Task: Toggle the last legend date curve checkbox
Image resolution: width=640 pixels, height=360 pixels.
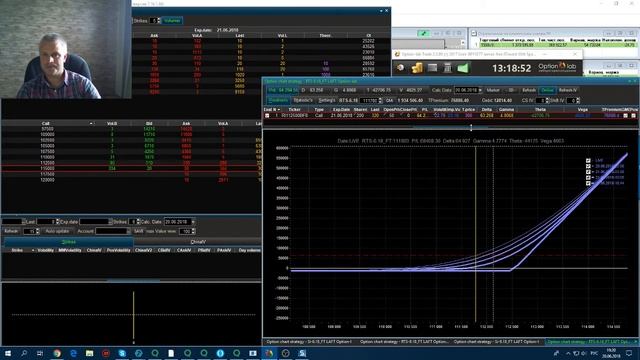Action: (588, 184)
